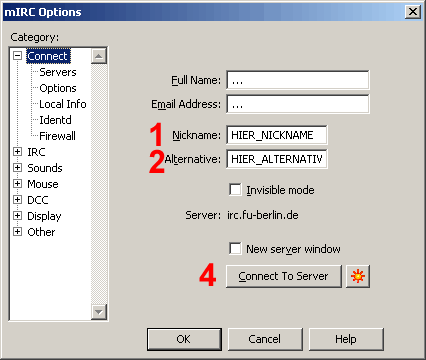Select the Display category label

44,216
